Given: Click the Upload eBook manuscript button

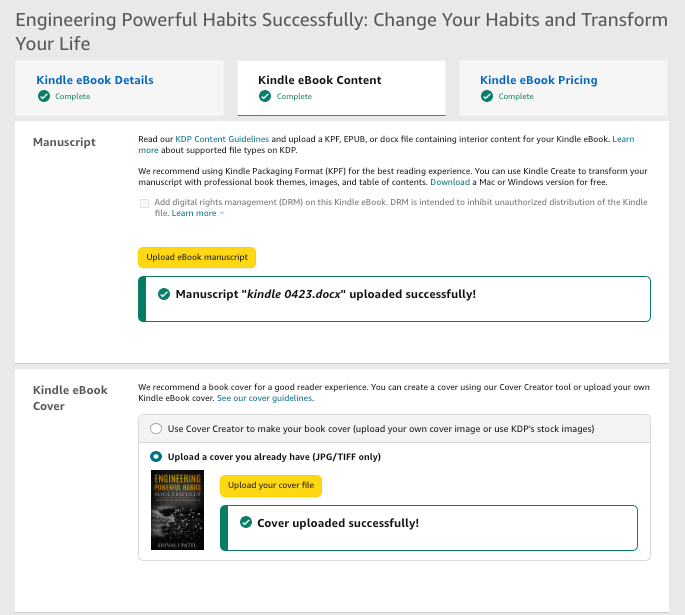Looking at the screenshot, I should [197, 257].
